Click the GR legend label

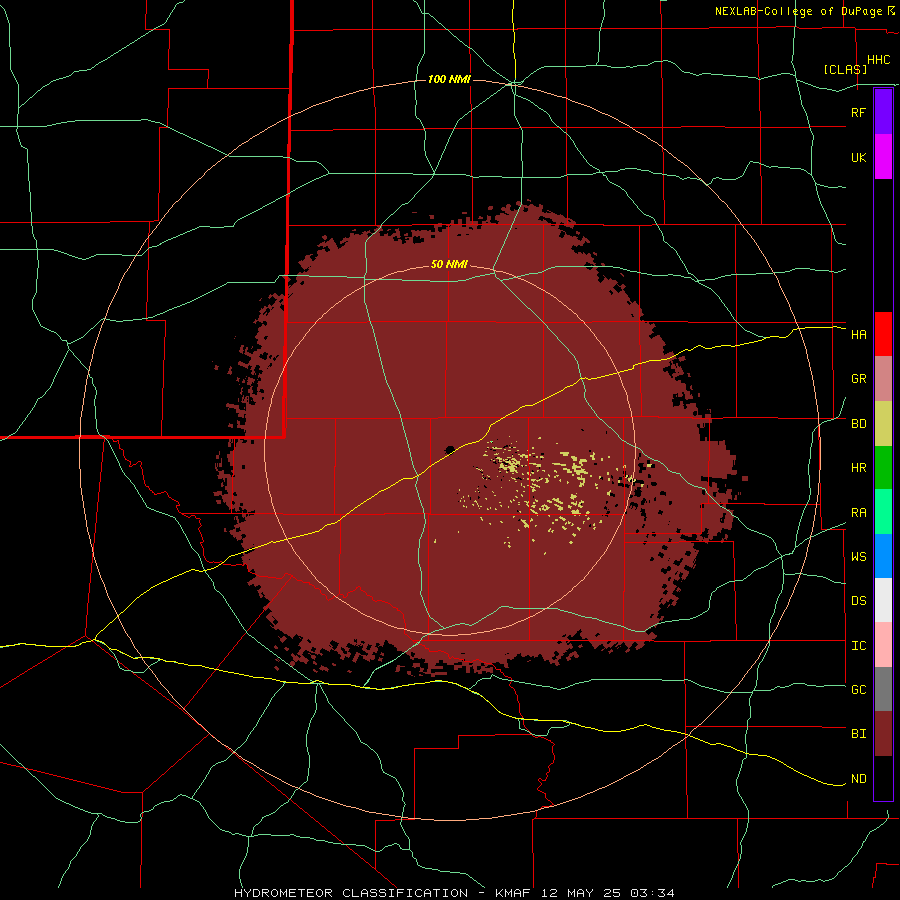[858, 379]
